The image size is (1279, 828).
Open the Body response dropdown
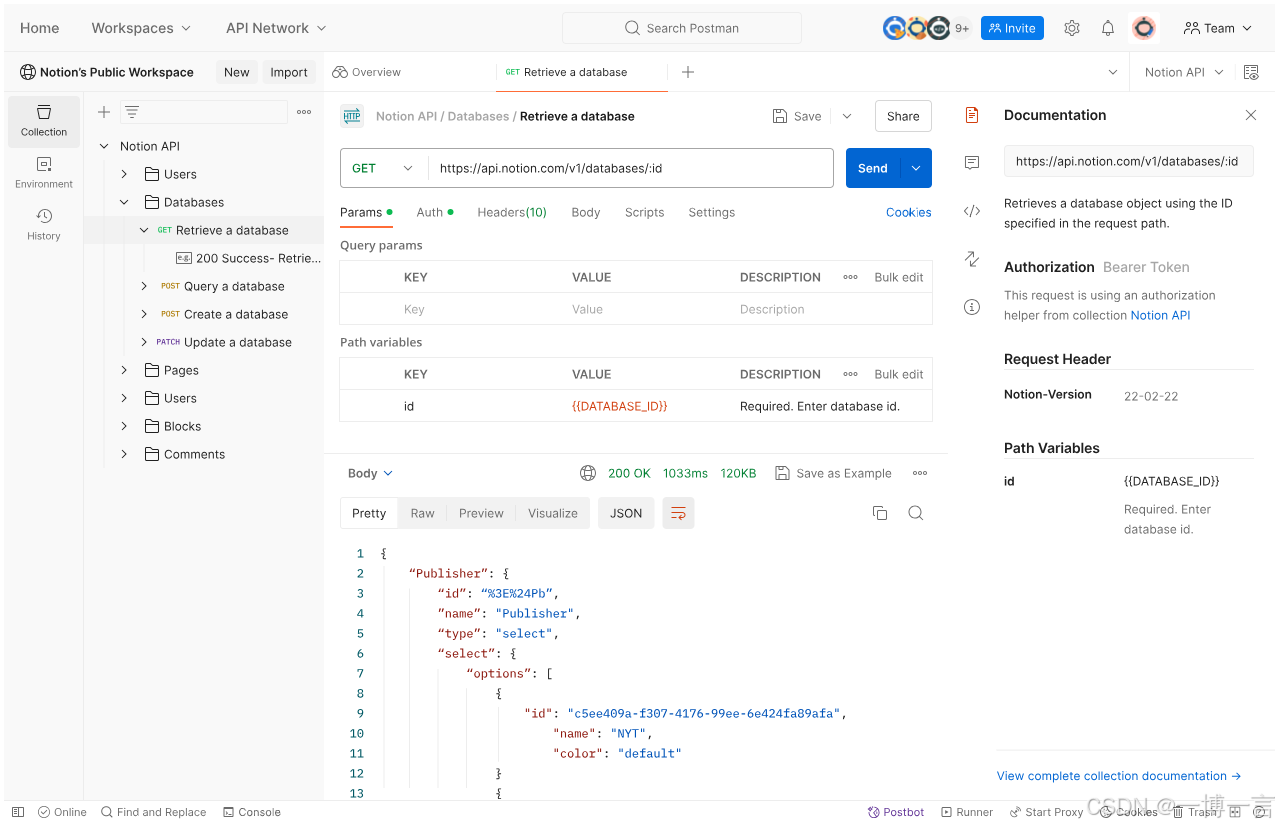[370, 473]
